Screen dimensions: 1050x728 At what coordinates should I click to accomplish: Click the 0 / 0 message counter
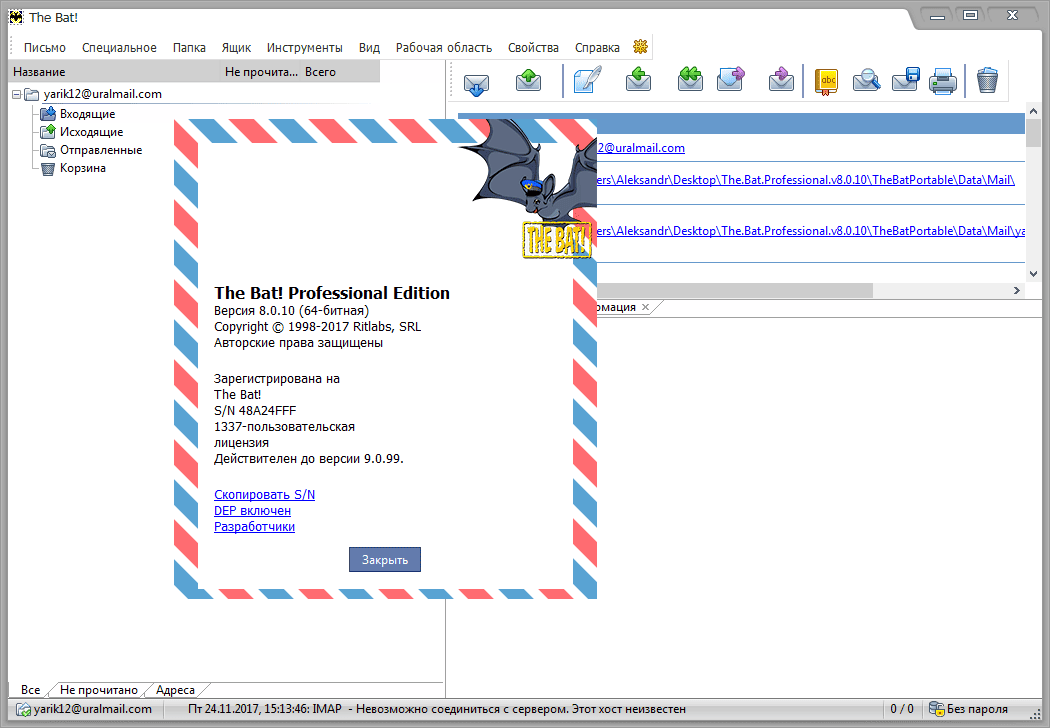(902, 709)
